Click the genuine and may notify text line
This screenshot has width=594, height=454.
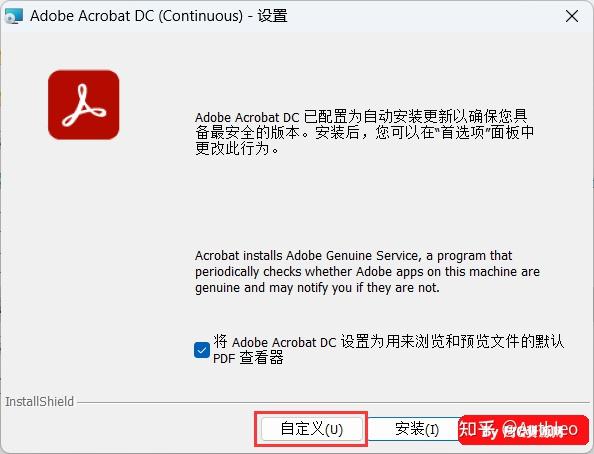pos(317,288)
